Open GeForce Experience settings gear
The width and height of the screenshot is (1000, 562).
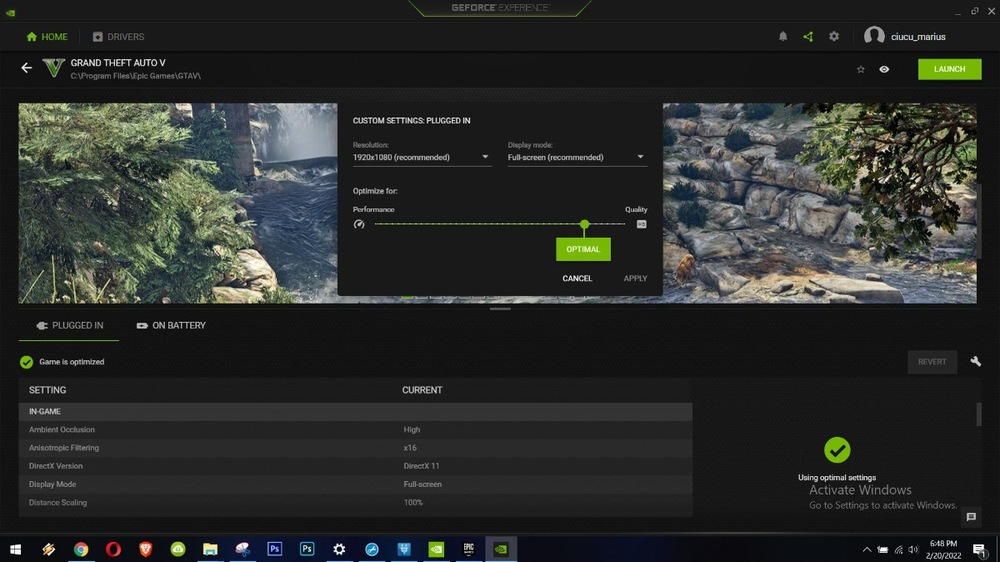(x=834, y=36)
